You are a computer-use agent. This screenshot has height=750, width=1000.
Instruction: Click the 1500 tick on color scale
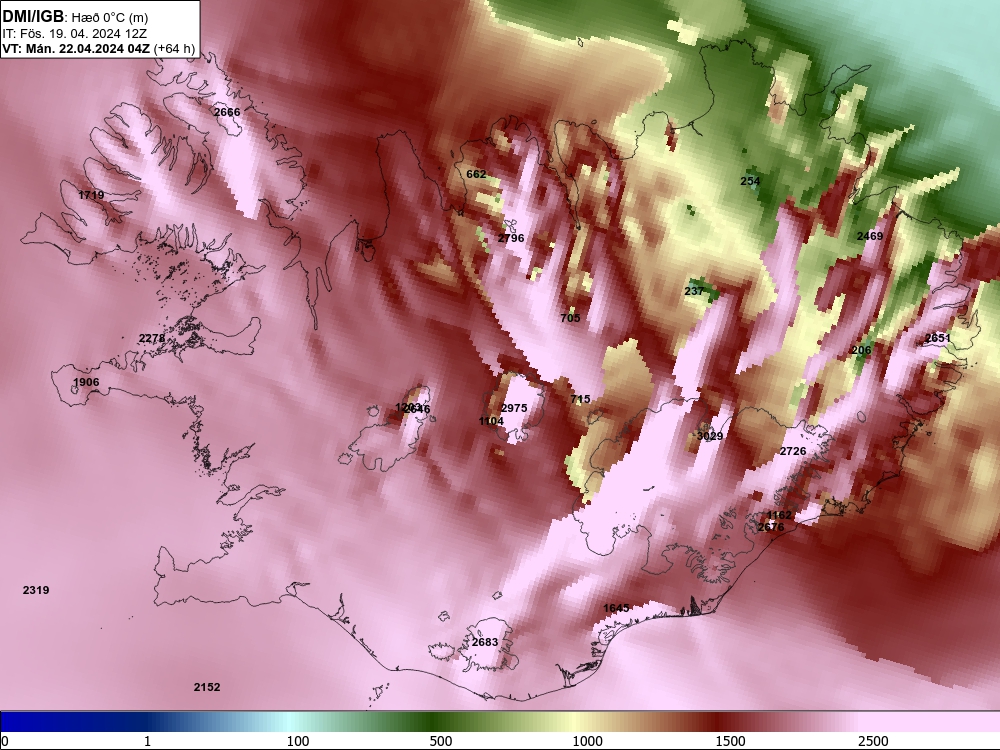coord(730,741)
